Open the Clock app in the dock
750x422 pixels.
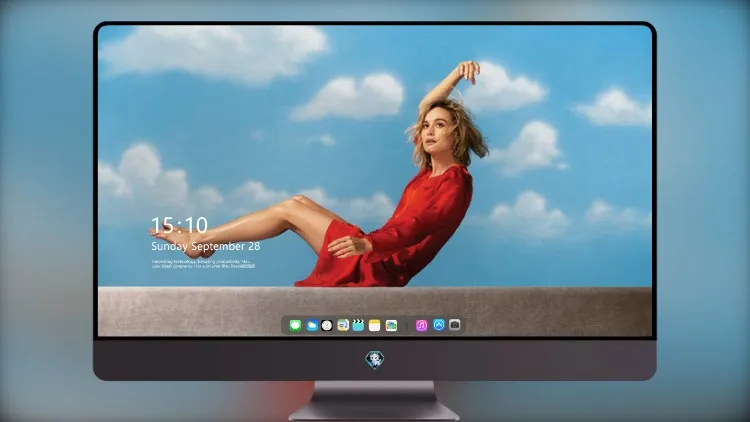(327, 326)
